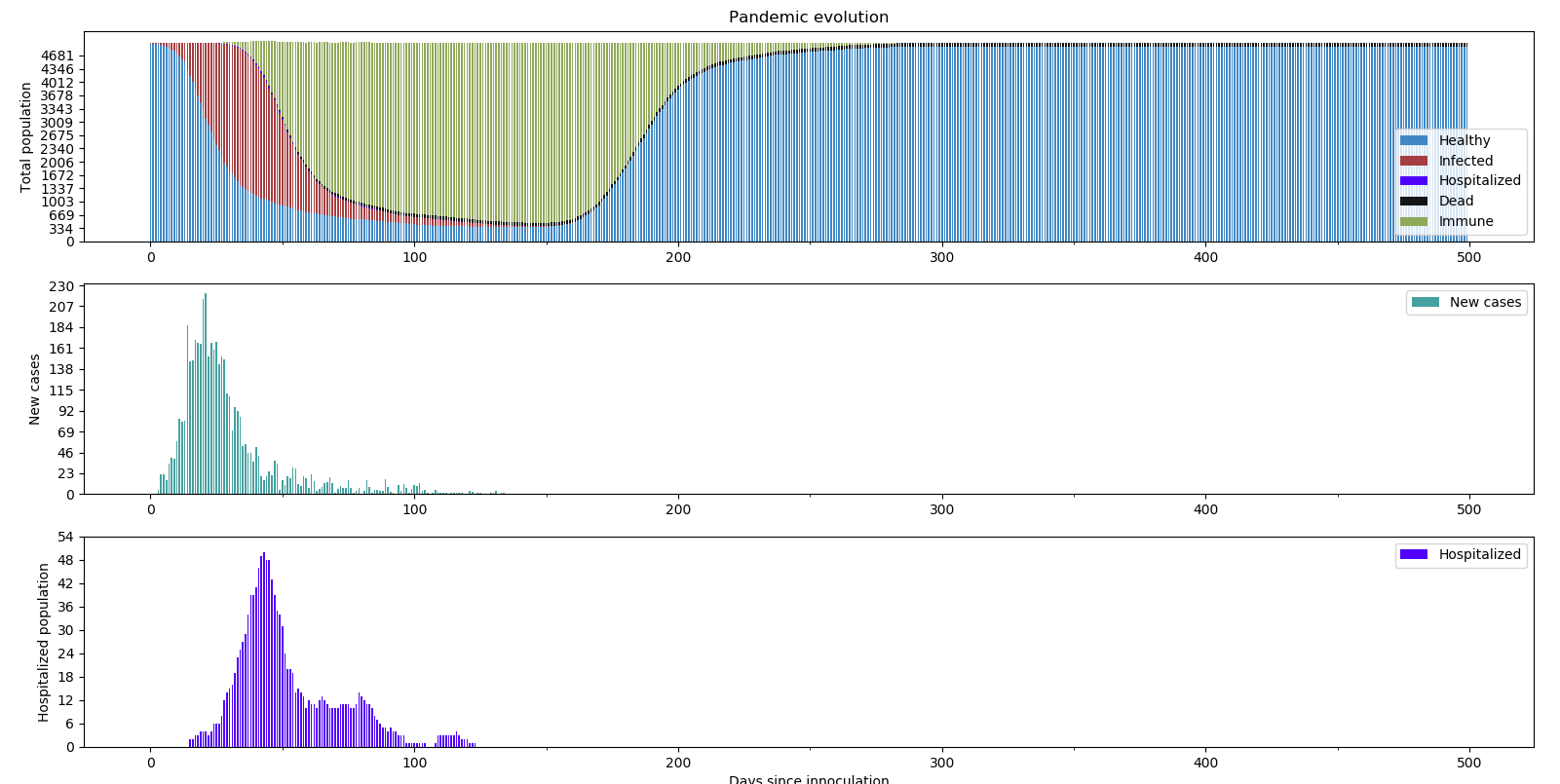1560x784 pixels.
Task: Click x-axis tick 300 under Pandemic evolution chart
Action: point(941,257)
